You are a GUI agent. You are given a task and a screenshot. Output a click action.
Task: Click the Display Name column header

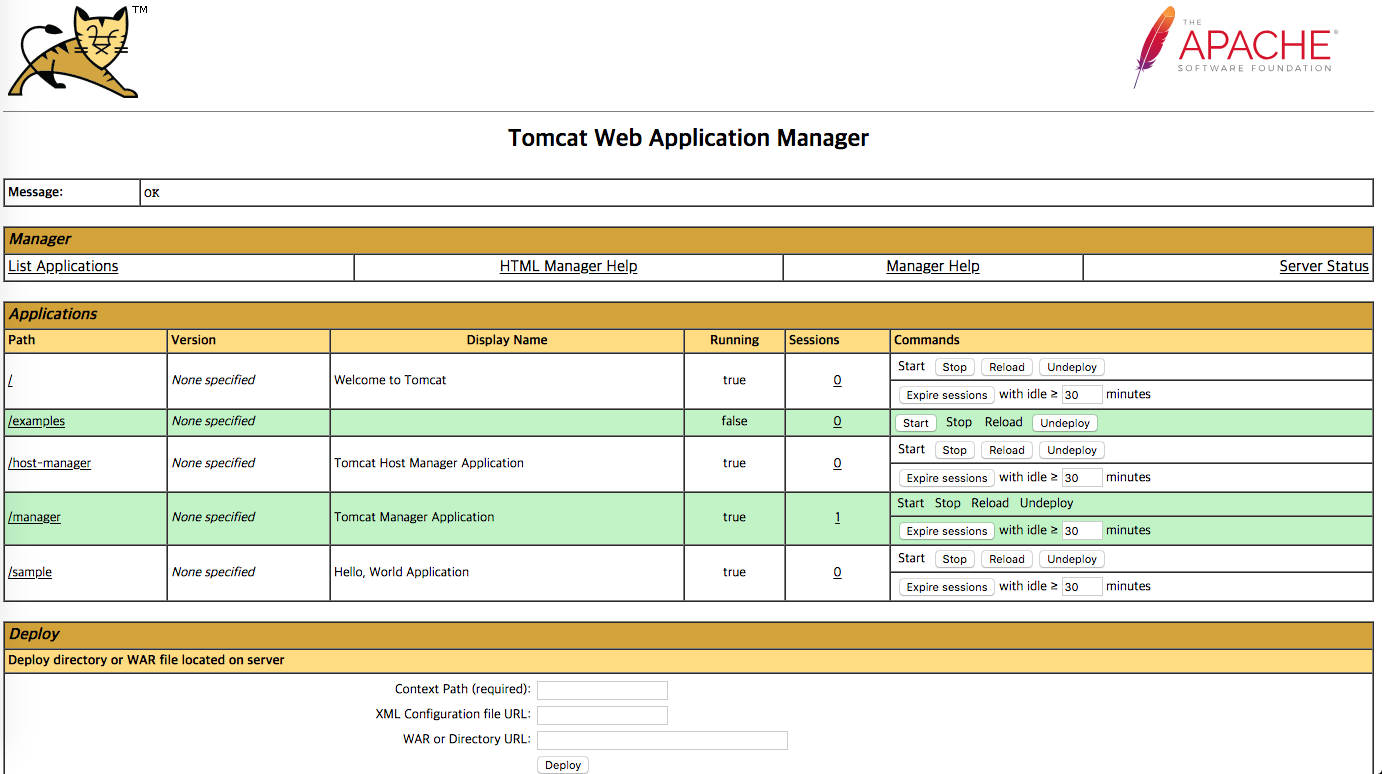(x=507, y=340)
